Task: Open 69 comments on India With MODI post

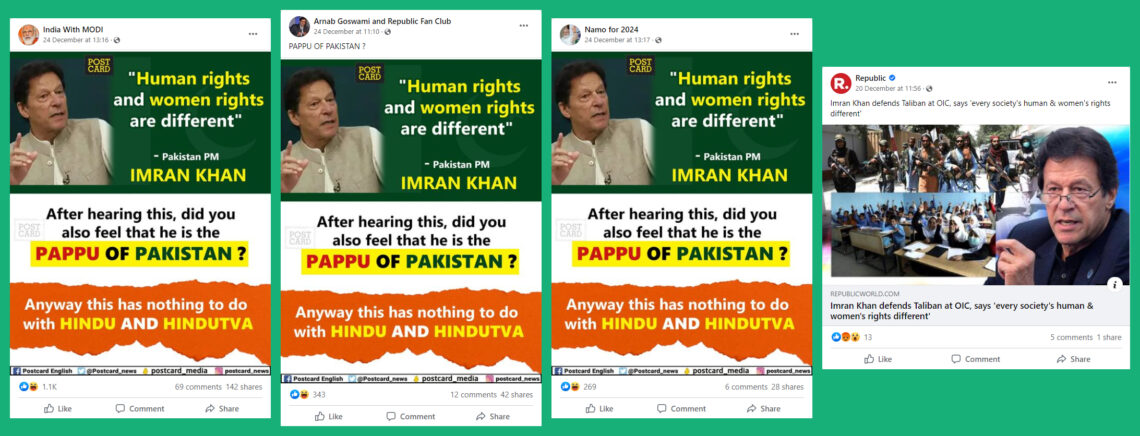Action: tap(198, 387)
